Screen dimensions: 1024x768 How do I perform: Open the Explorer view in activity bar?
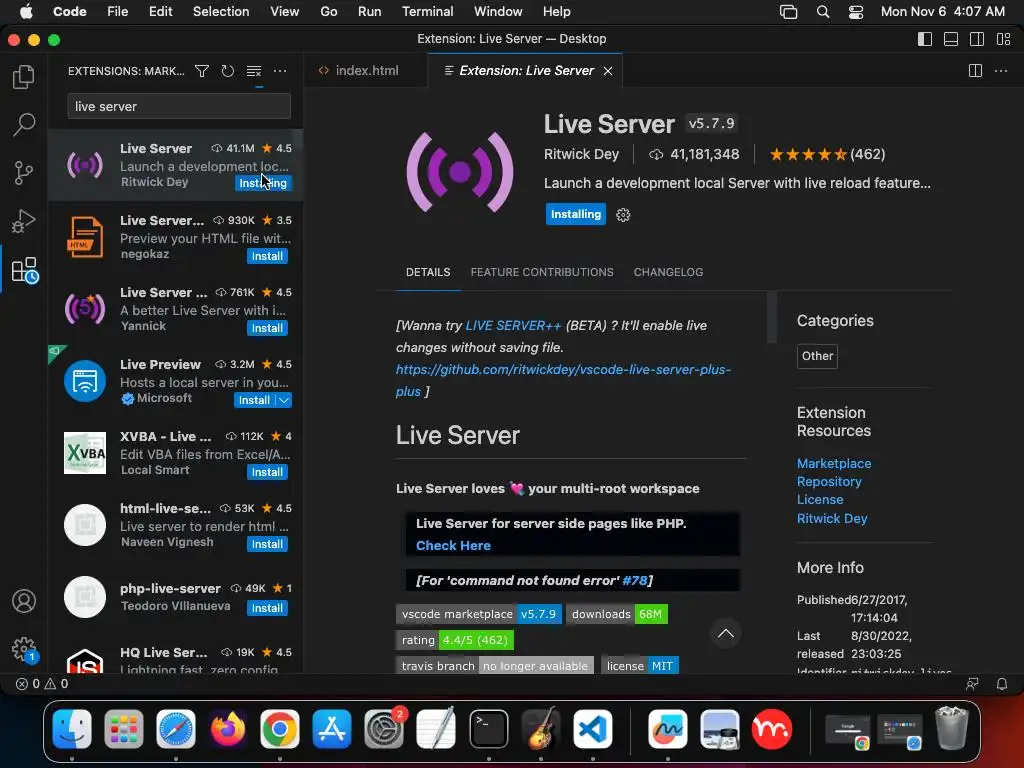24,77
